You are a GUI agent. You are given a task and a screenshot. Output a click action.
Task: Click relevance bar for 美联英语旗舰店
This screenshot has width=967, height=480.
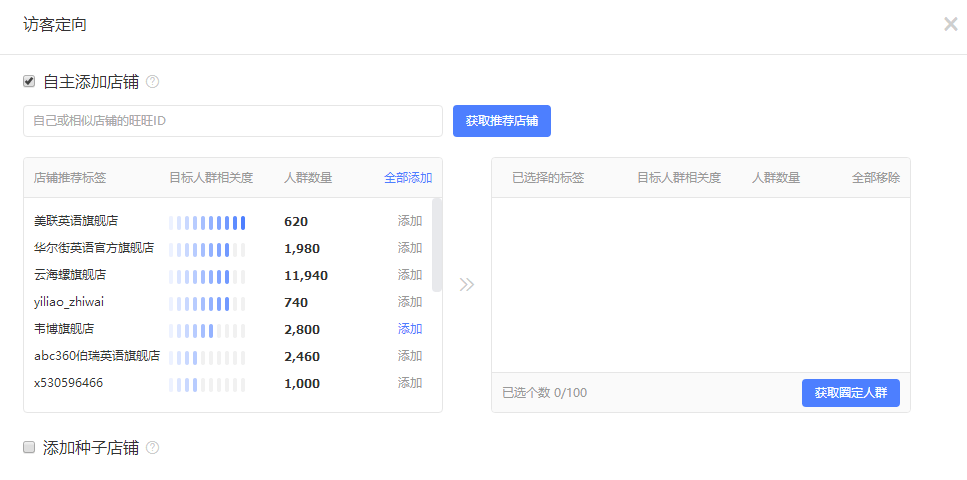tap(207, 222)
